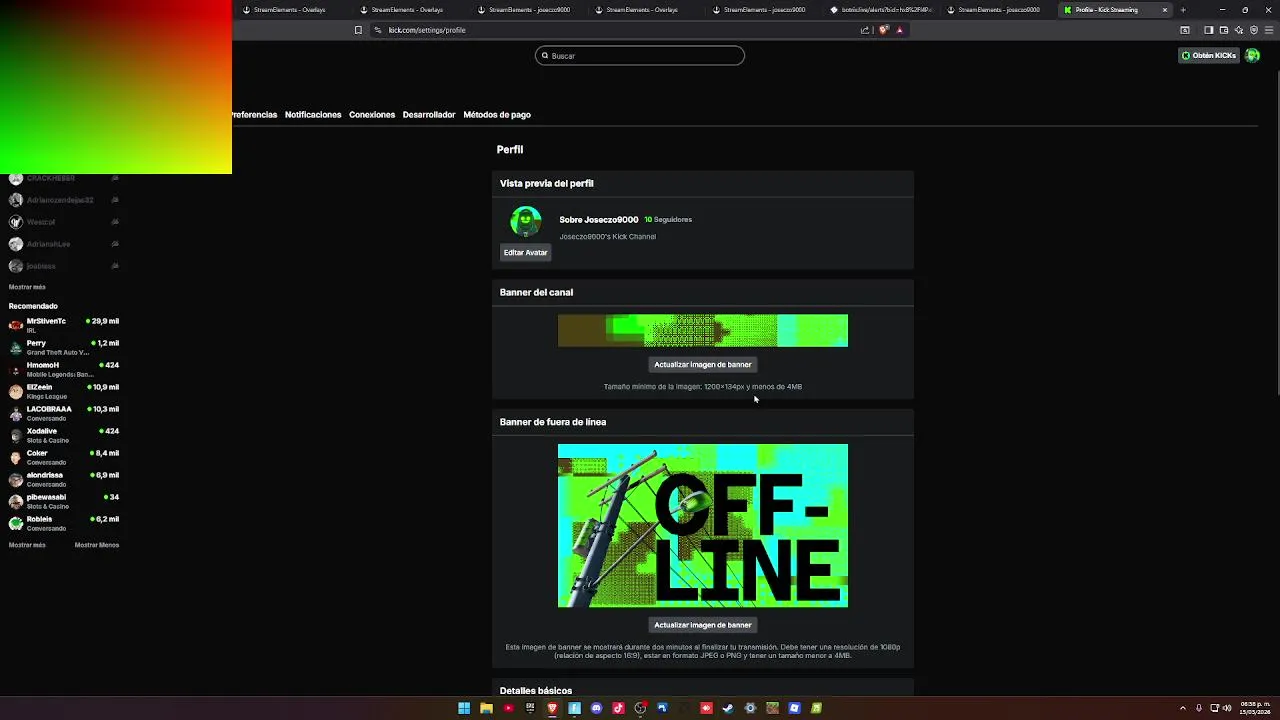
Task: Open the Preferencias settings tab
Action: [254, 115]
